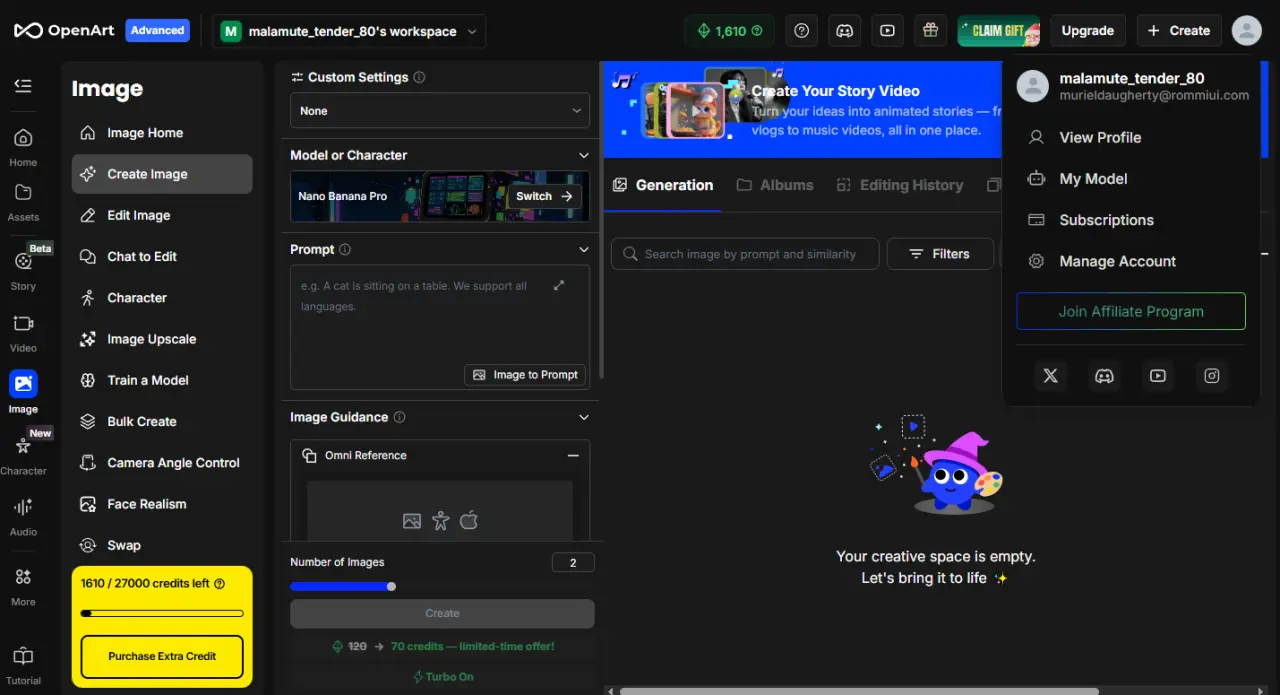Open More section in the left rail

point(23,586)
